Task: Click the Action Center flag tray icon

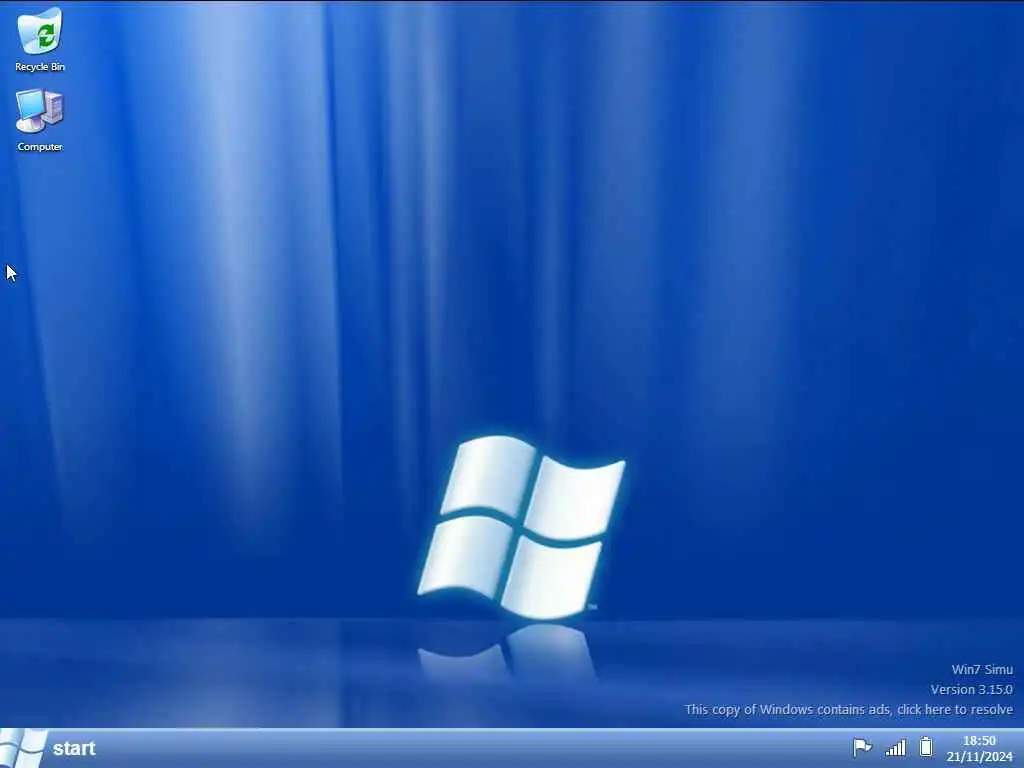Action: pos(862,747)
